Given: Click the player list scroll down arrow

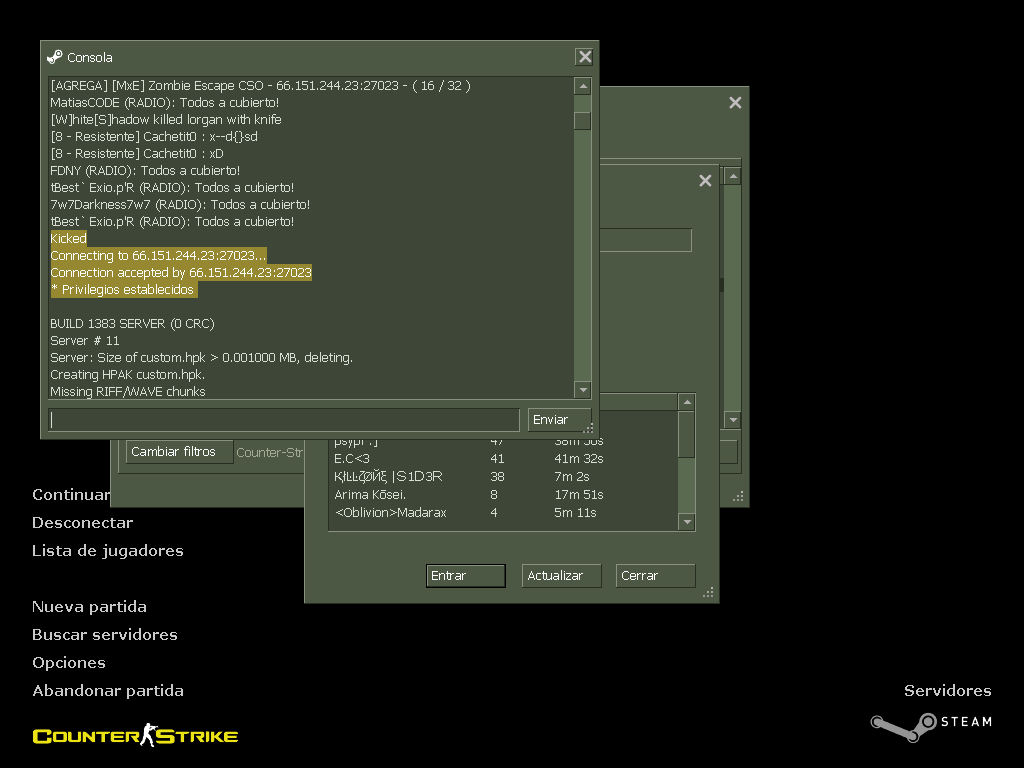Looking at the screenshot, I should pos(687,522).
